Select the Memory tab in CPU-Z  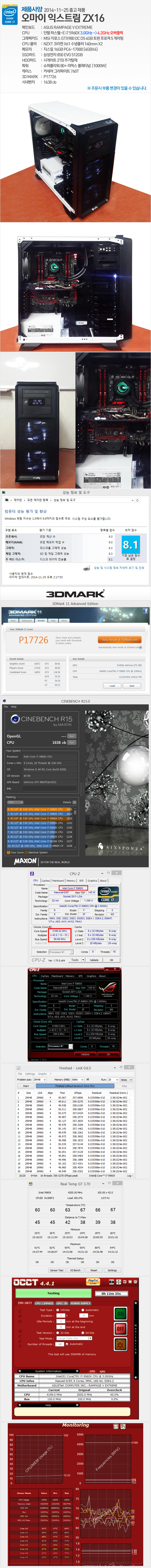[71, 880]
